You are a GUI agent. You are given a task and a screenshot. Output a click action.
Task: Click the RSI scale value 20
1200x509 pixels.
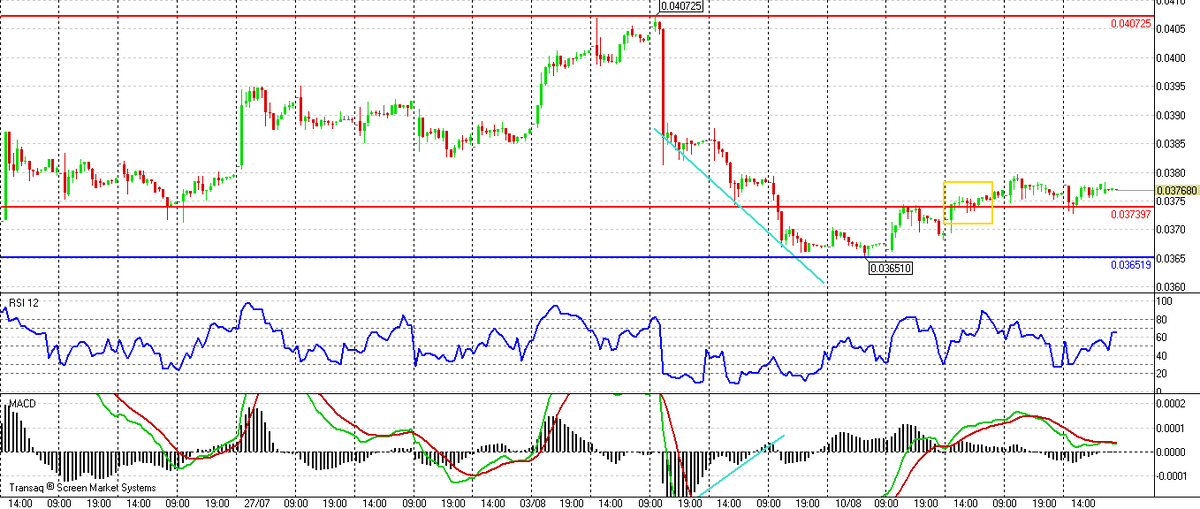click(1163, 374)
